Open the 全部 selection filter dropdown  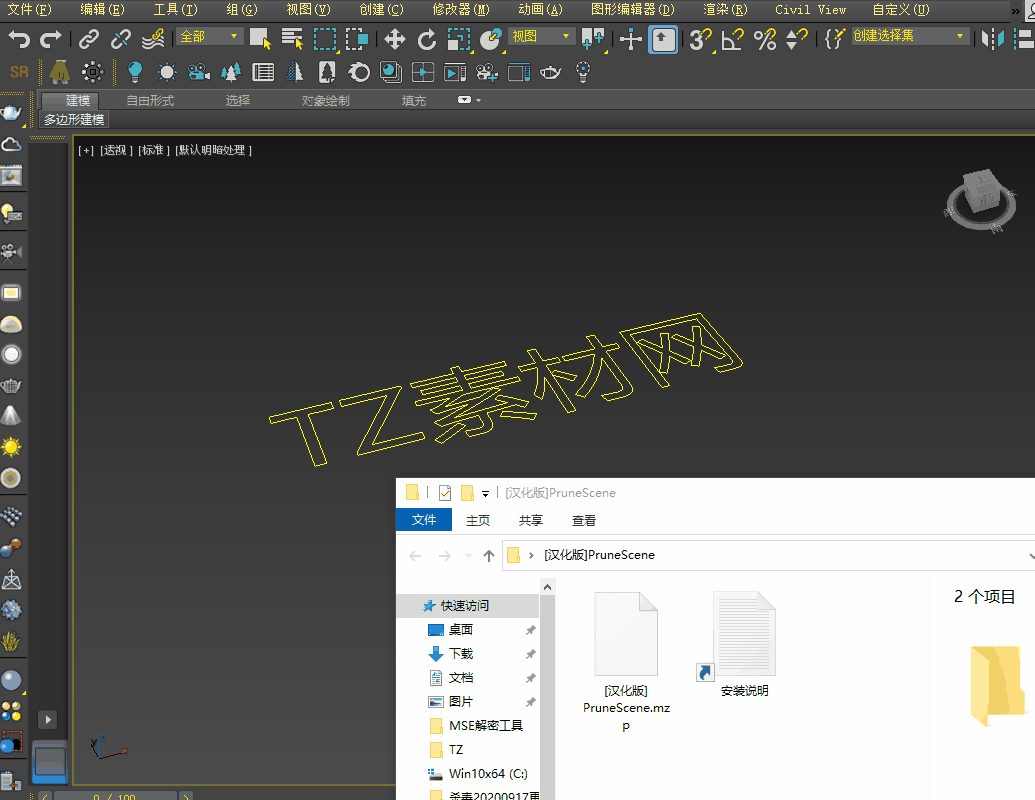(x=210, y=37)
